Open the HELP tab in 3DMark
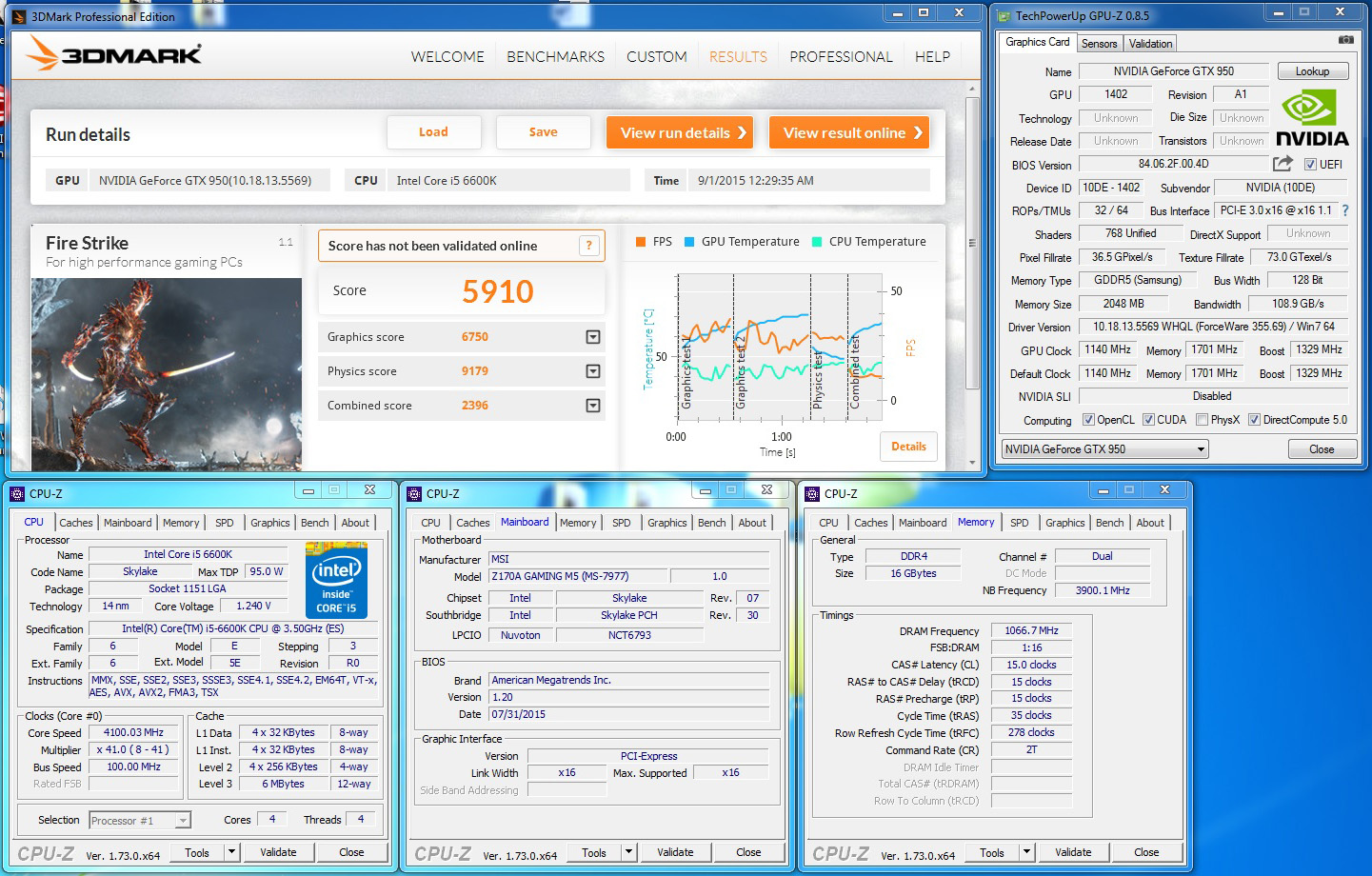The image size is (1372, 876). [932, 57]
